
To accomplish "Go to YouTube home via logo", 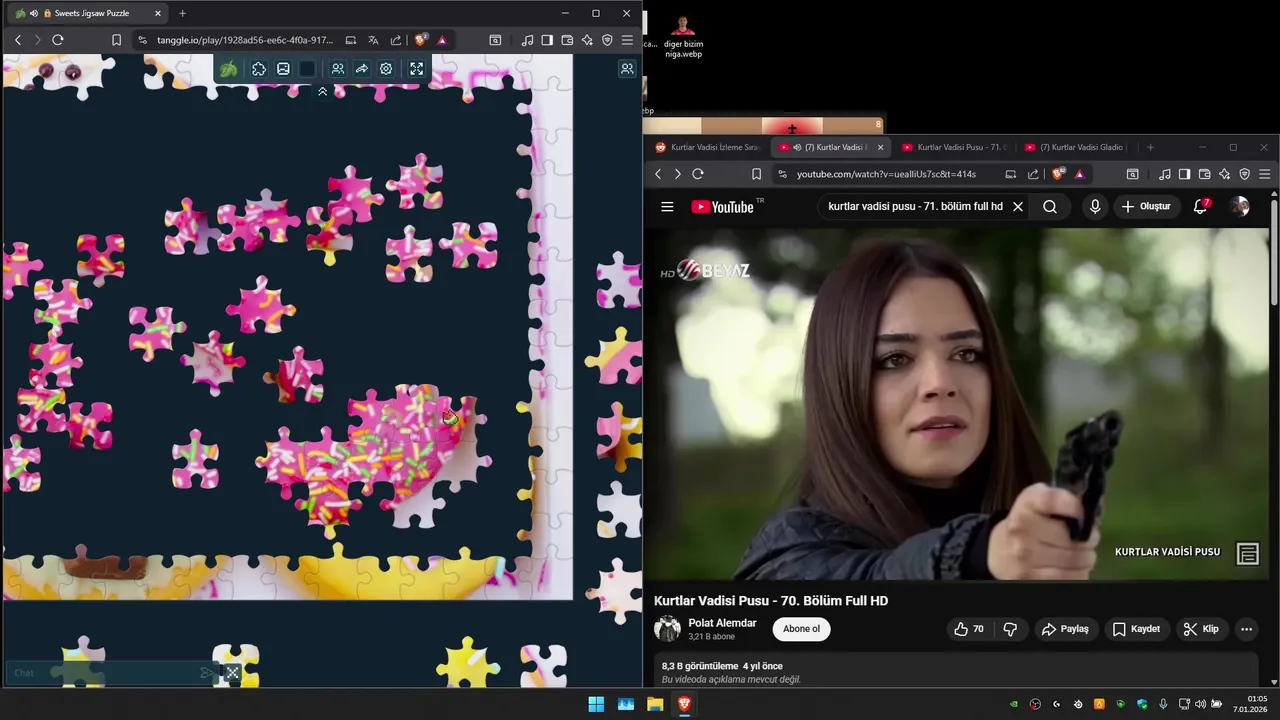I will tap(727, 207).
